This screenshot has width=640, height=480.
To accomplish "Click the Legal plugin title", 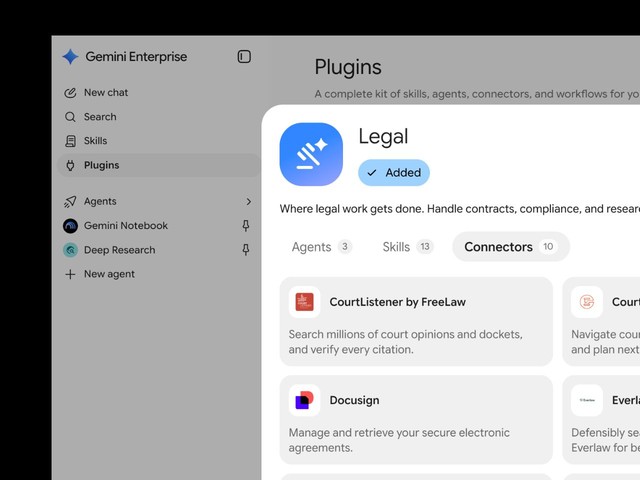I will 383,137.
